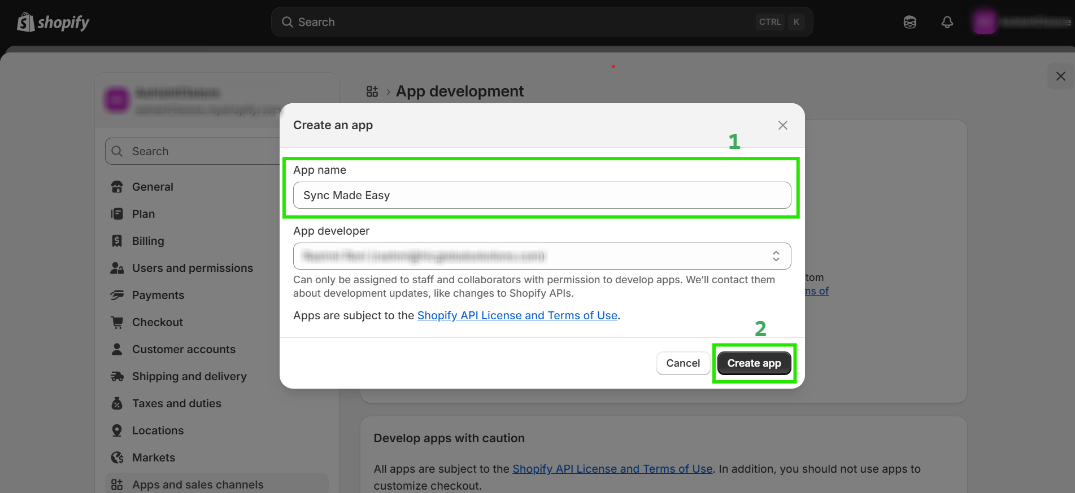The width and height of the screenshot is (1075, 493).
Task: Go to Shipping and delivery settings
Action: [189, 376]
